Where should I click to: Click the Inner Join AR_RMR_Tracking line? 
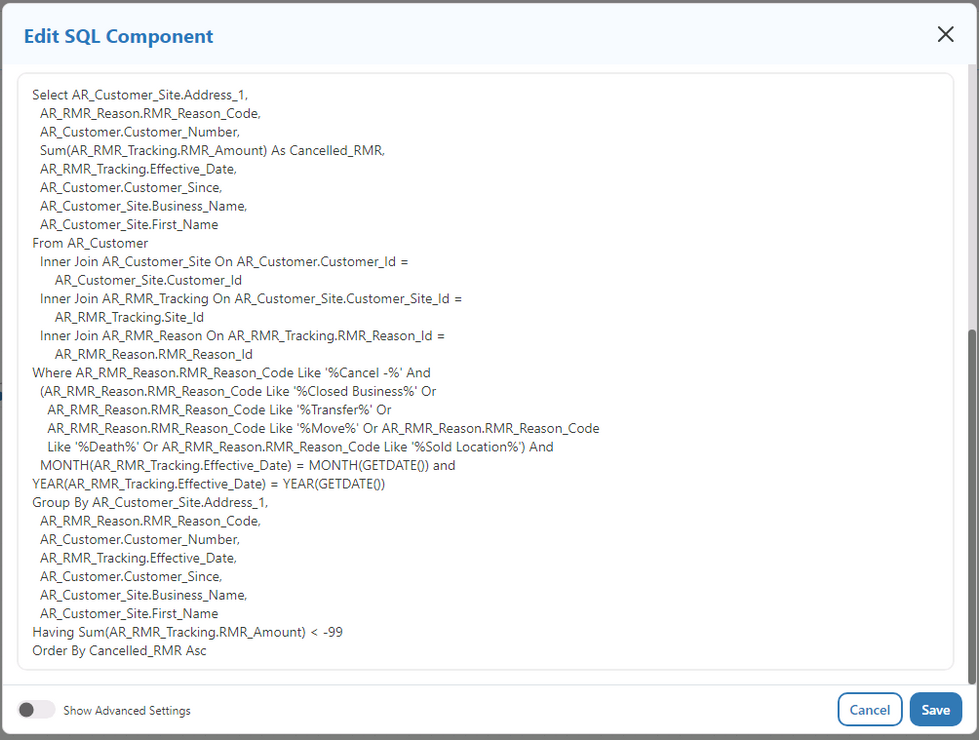pos(250,298)
